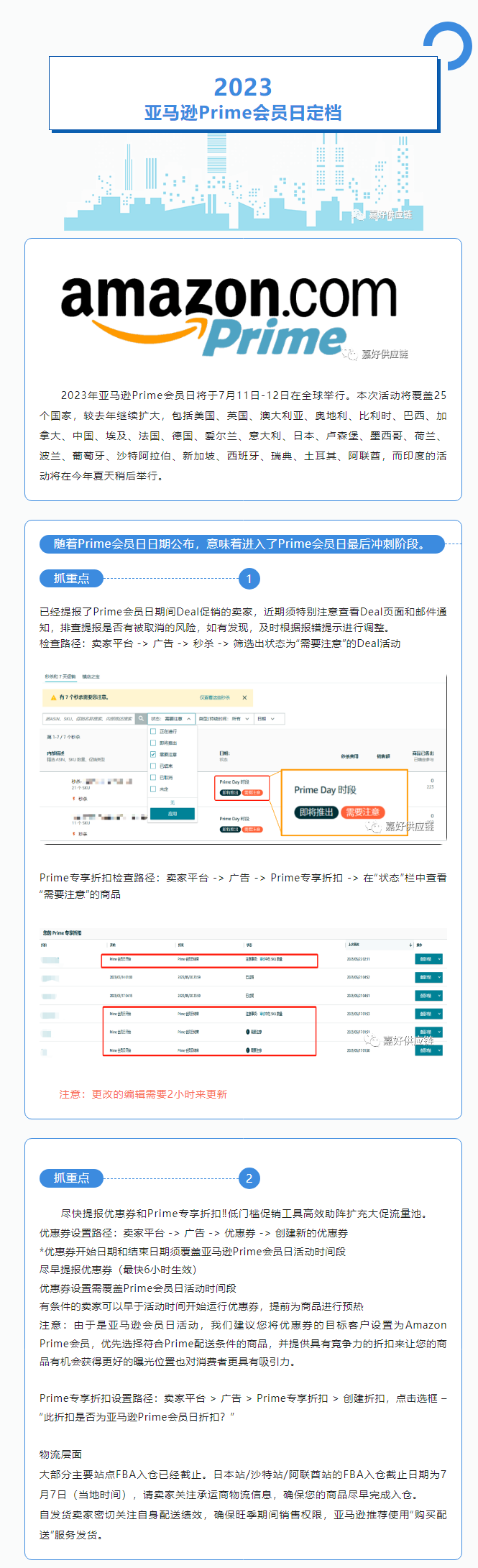The width and height of the screenshot is (478, 1568).
Task: Click the 无 clear link in status filter
Action: (173, 802)
